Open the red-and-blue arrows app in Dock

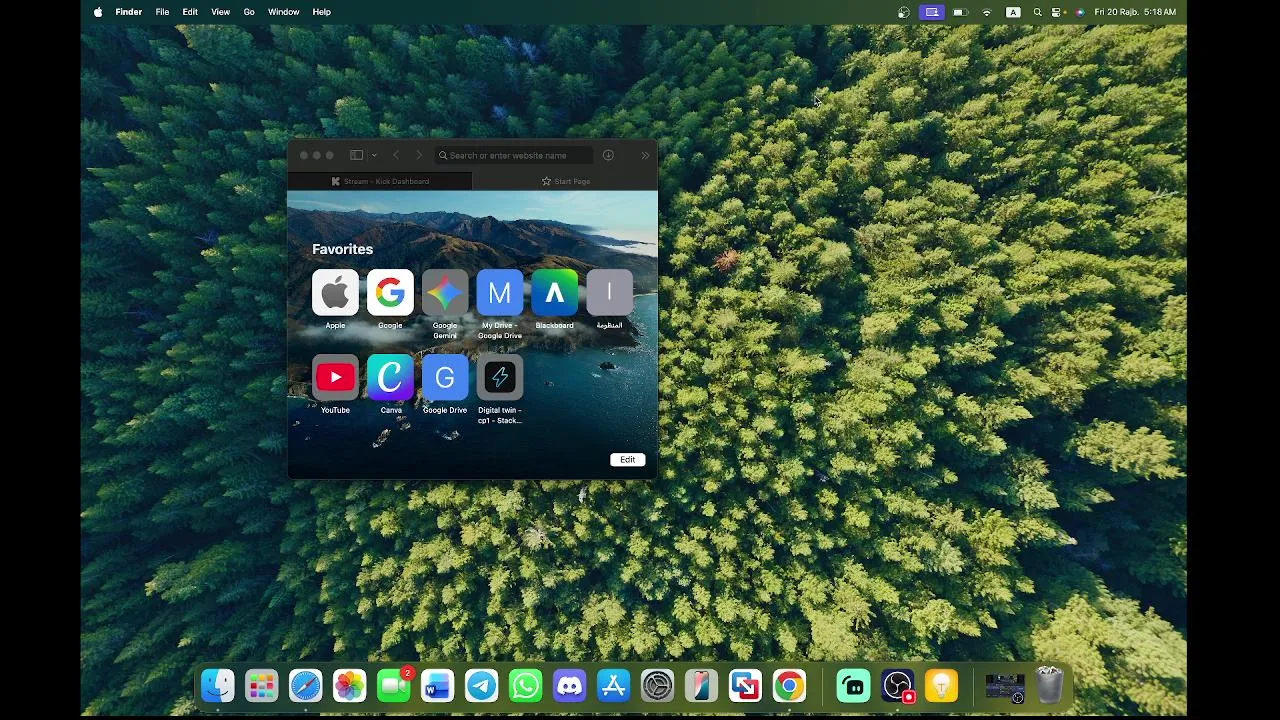coord(746,686)
